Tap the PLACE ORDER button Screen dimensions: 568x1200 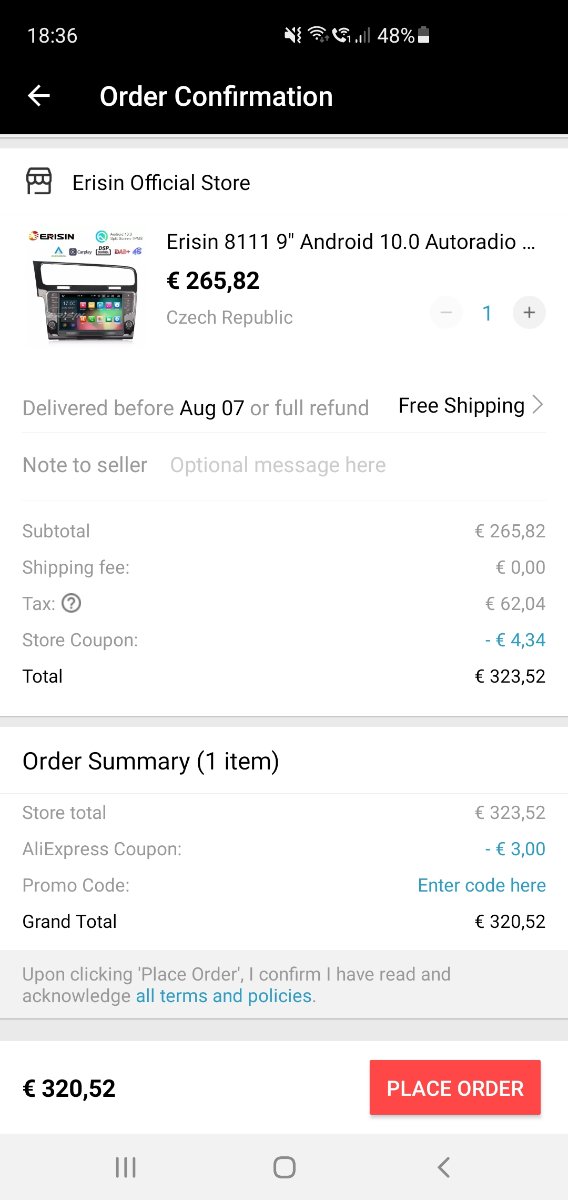pyautogui.click(x=455, y=1088)
